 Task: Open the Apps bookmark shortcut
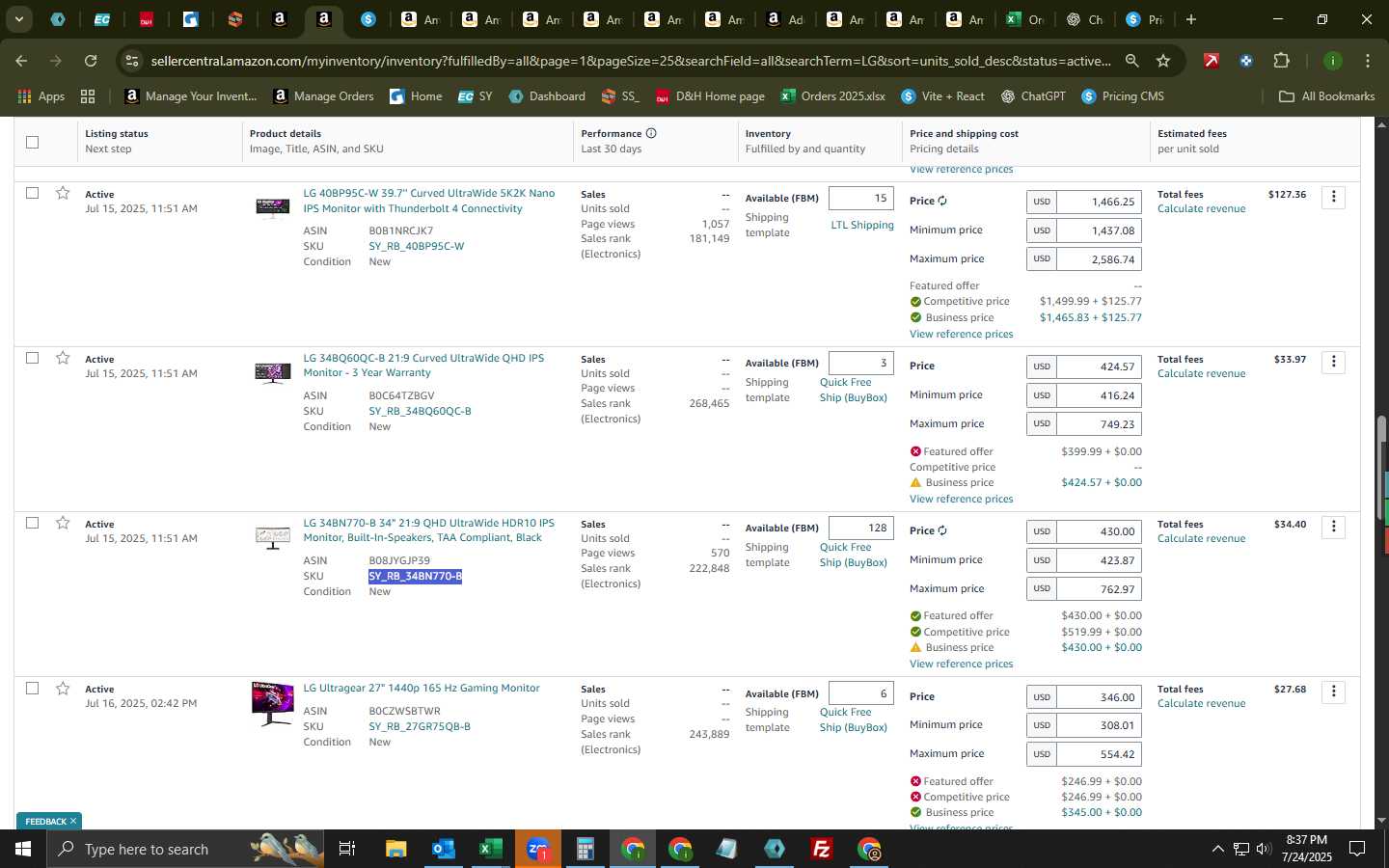coord(41,96)
